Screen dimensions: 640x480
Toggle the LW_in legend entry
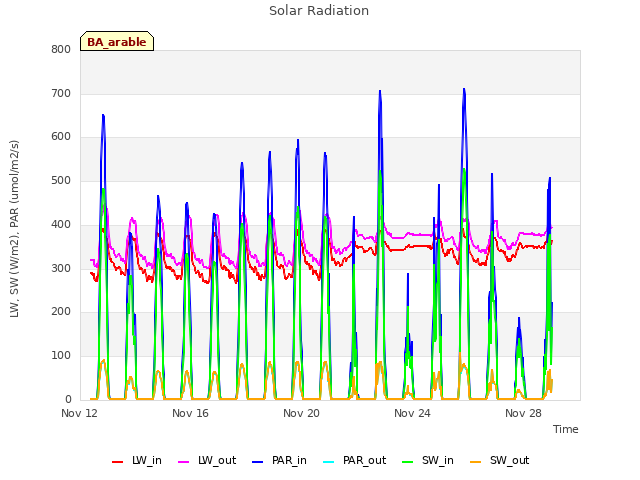(137, 460)
